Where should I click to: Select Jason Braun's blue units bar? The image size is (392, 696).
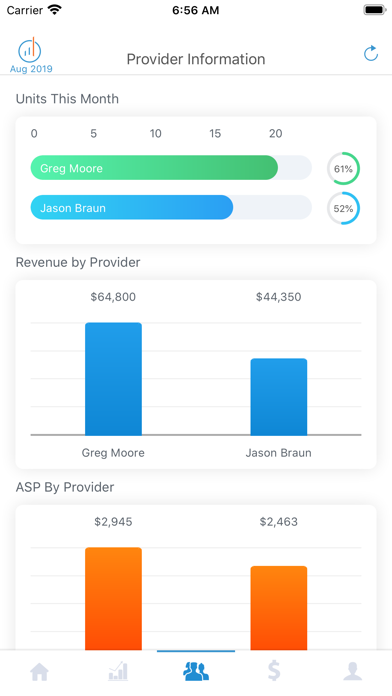(x=131, y=207)
